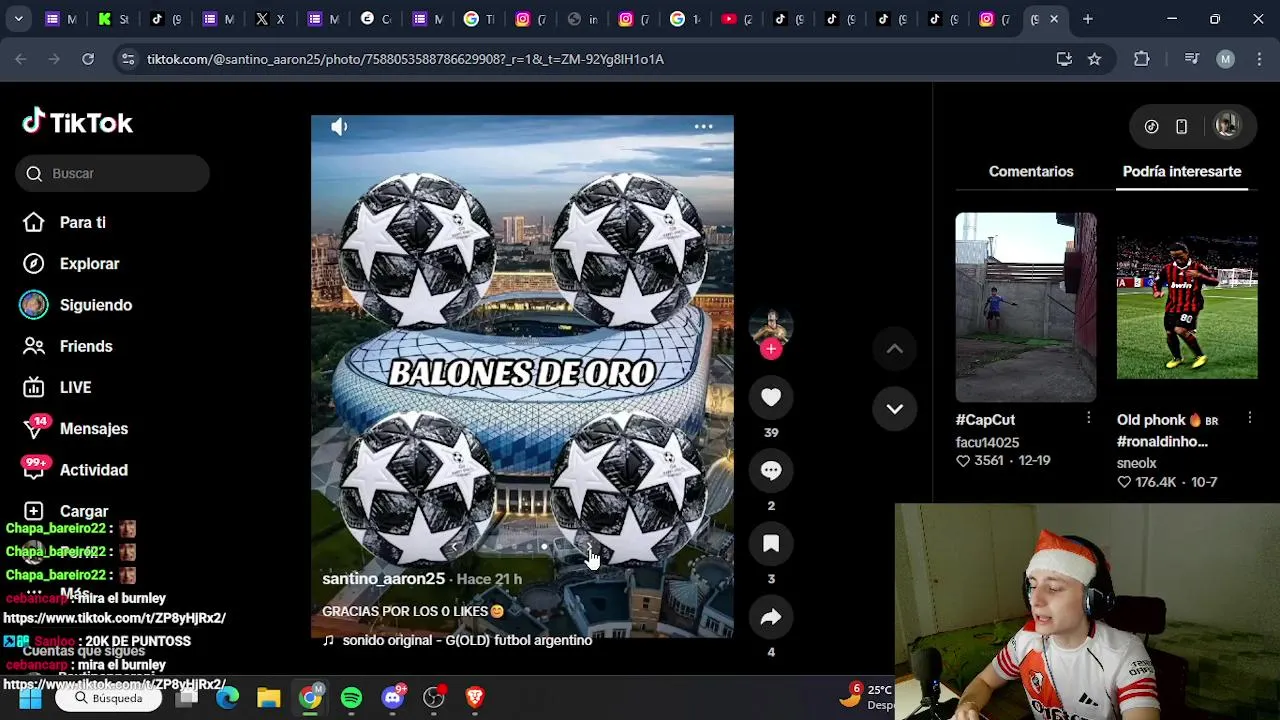Switch to the Podría interesarte tab
Image resolution: width=1280 pixels, height=720 pixels.
point(1182,171)
